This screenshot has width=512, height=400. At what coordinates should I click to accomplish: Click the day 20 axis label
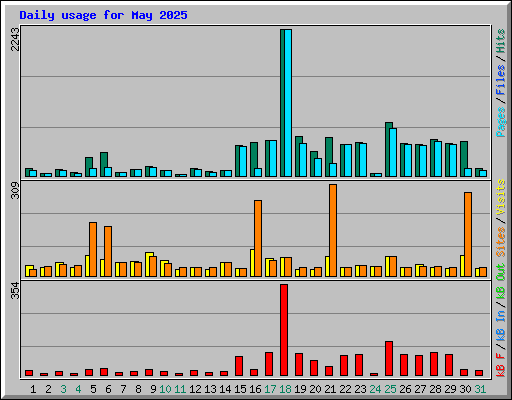(315, 389)
